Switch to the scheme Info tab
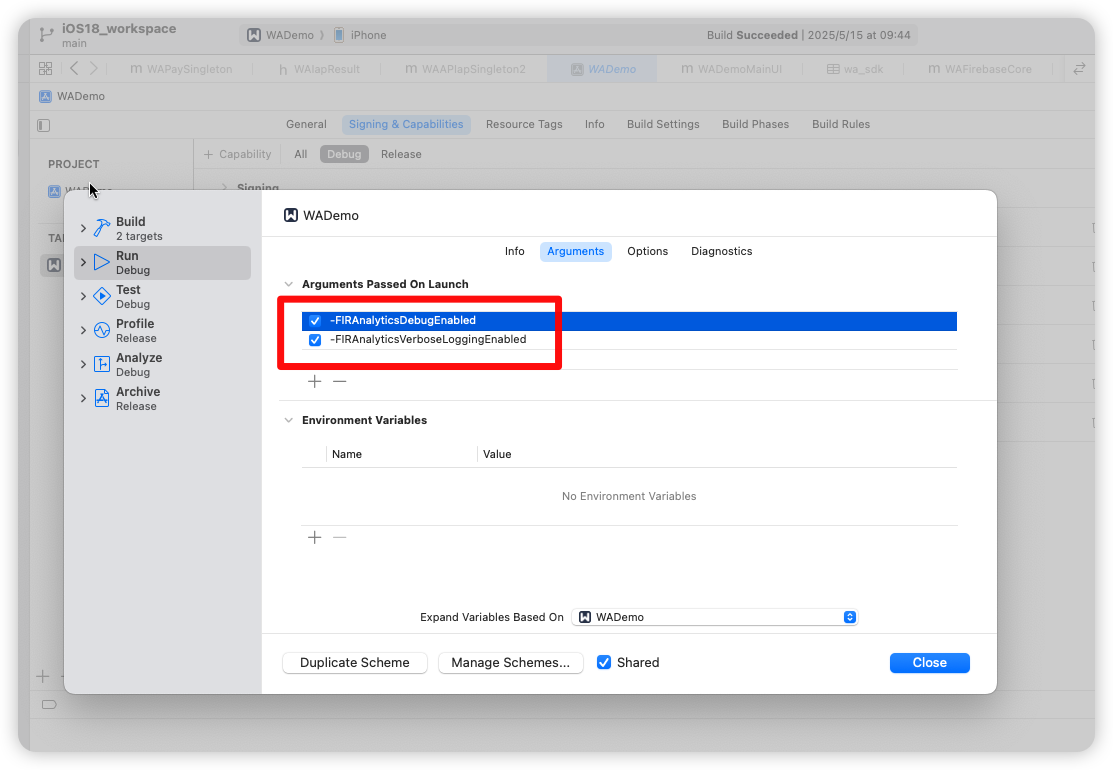This screenshot has width=1113, height=770. coord(515,251)
